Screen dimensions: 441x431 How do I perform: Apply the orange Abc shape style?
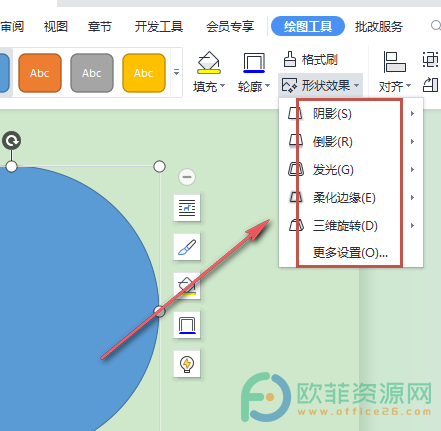coord(40,73)
